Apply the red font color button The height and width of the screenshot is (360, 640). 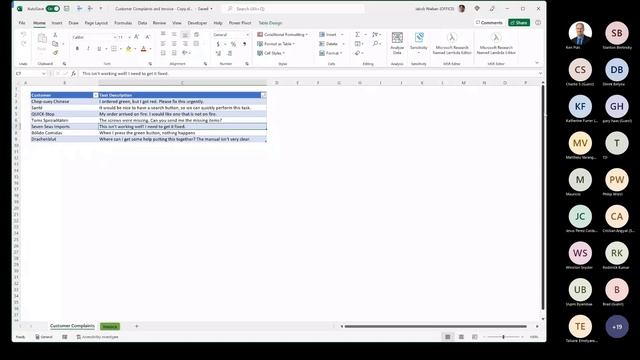[x=144, y=49]
